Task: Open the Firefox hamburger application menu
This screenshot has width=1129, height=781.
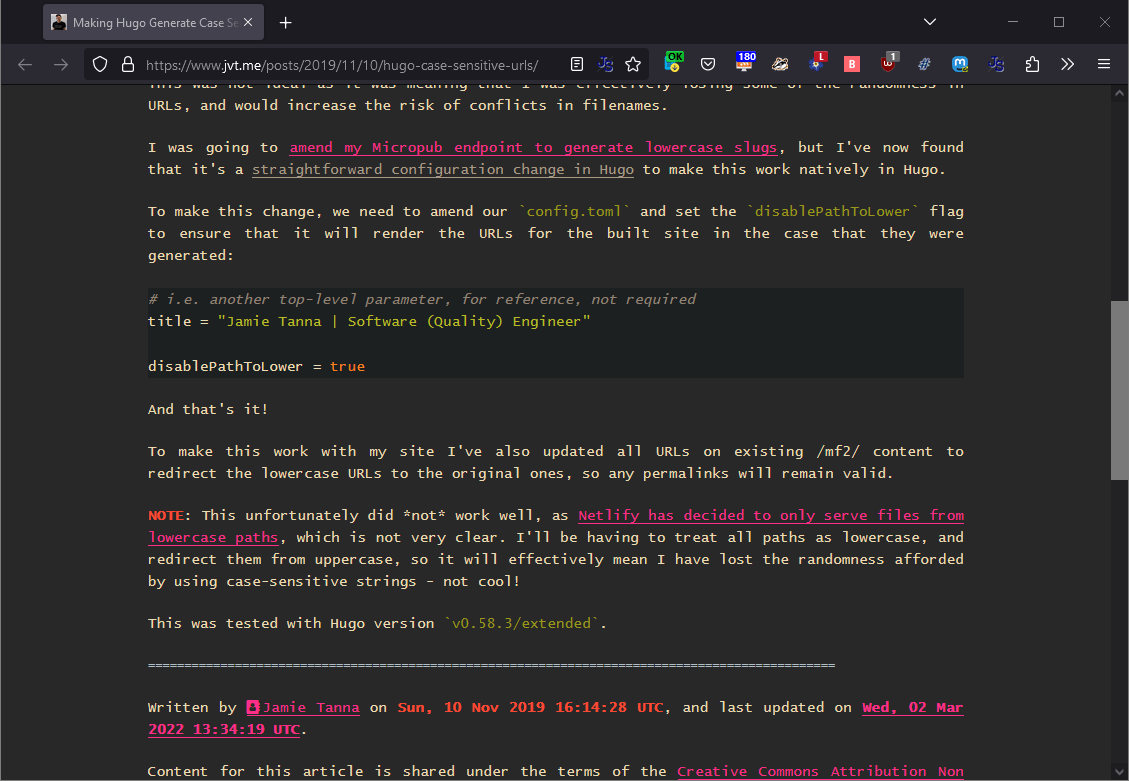Action: [1104, 65]
